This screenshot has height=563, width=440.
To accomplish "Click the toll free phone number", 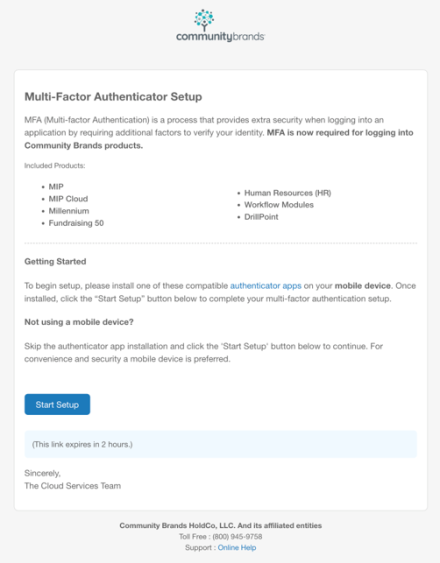I will coord(237,536).
